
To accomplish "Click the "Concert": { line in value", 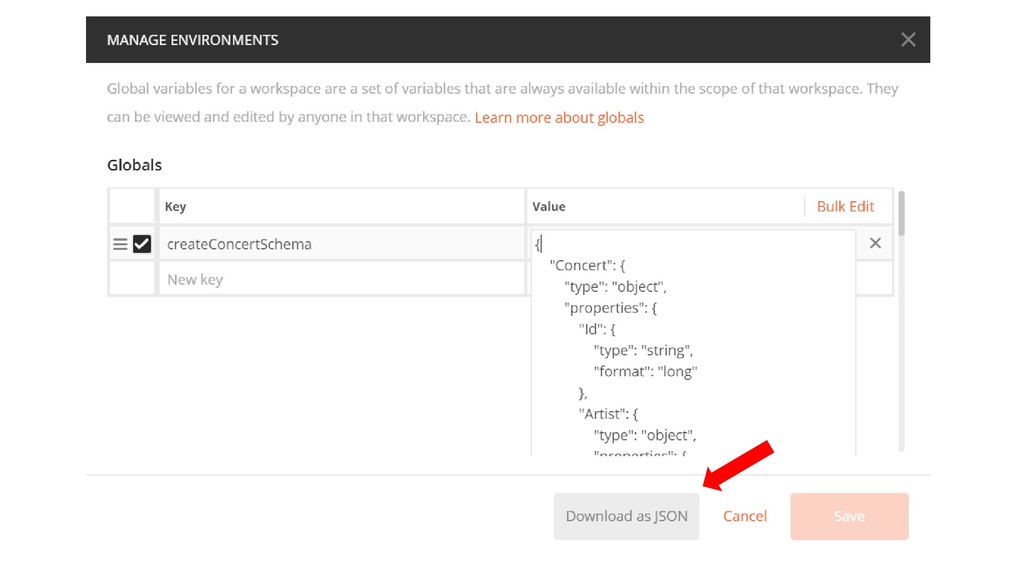I will coord(587,265).
